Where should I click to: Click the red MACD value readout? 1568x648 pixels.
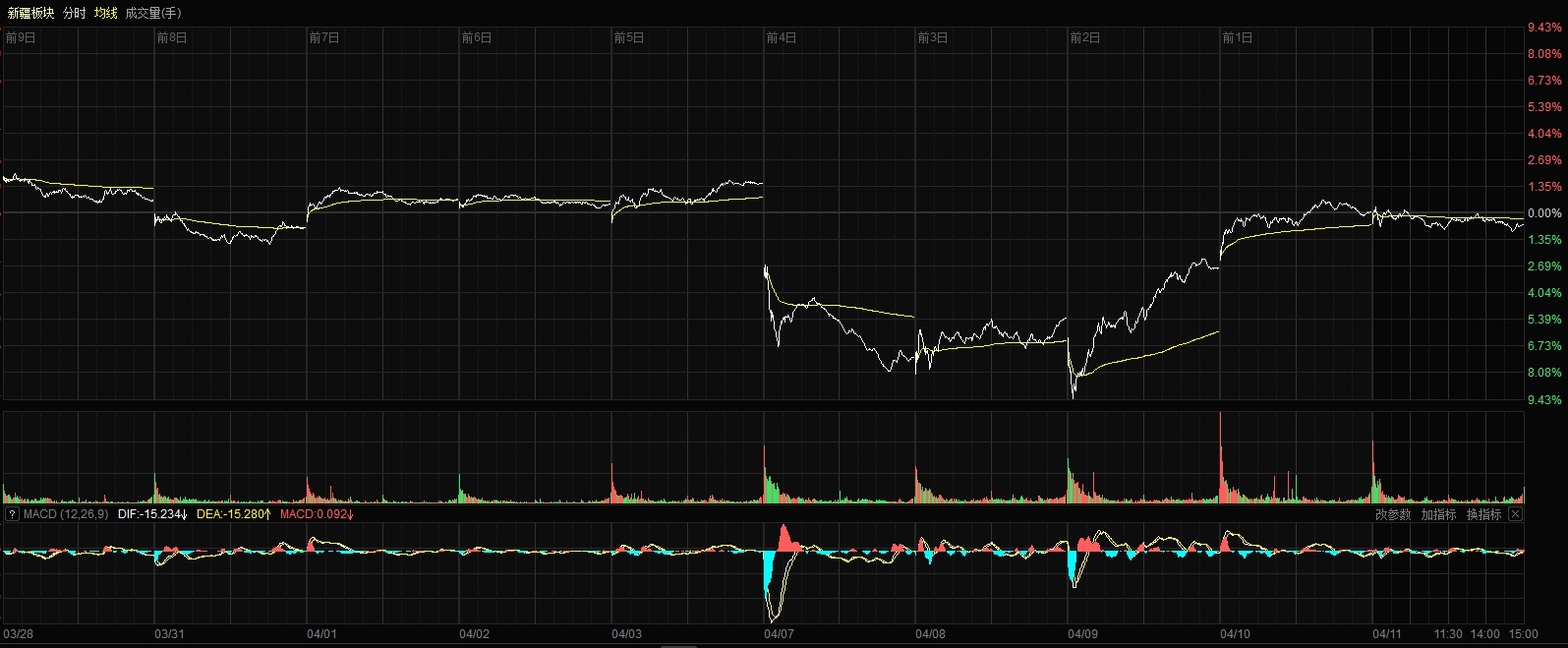tap(317, 514)
